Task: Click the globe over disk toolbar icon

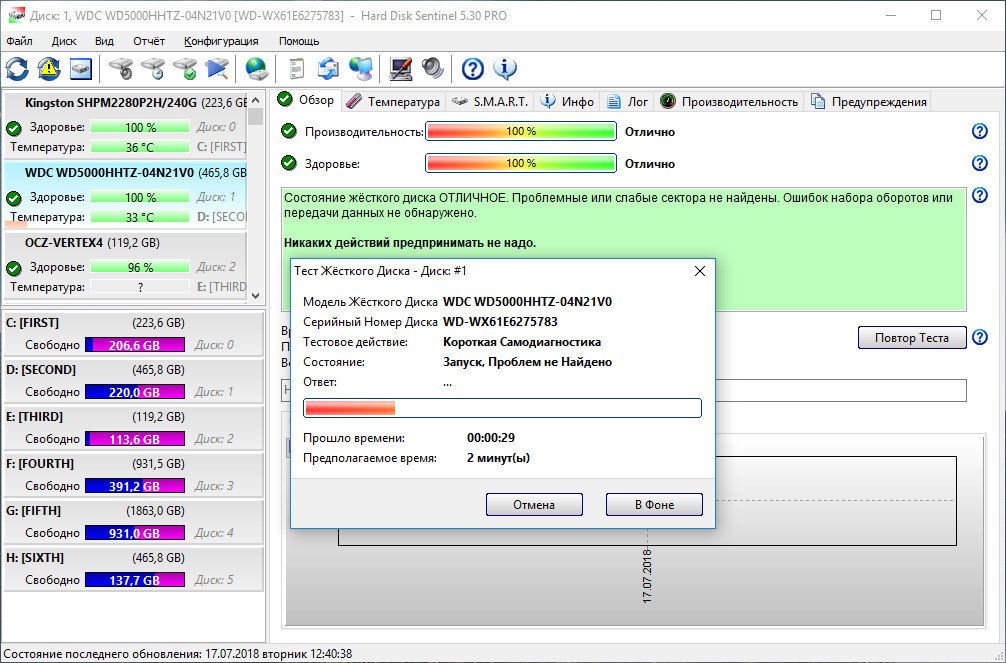Action: click(257, 69)
